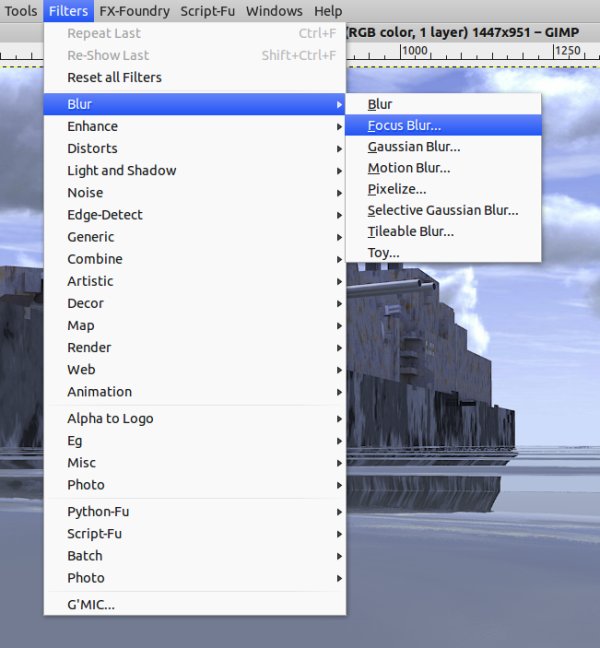Image resolution: width=600 pixels, height=648 pixels.
Task: Expand the Combine submenu
Action: (x=195, y=259)
